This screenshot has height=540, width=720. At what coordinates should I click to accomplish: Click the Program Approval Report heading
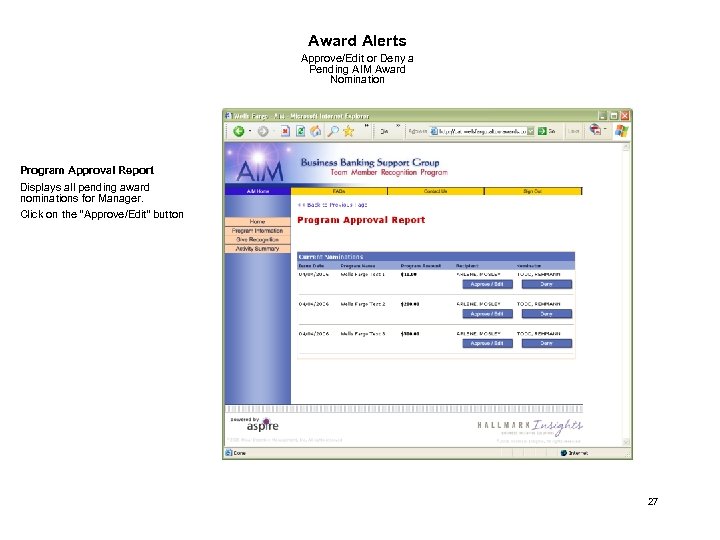point(361,220)
